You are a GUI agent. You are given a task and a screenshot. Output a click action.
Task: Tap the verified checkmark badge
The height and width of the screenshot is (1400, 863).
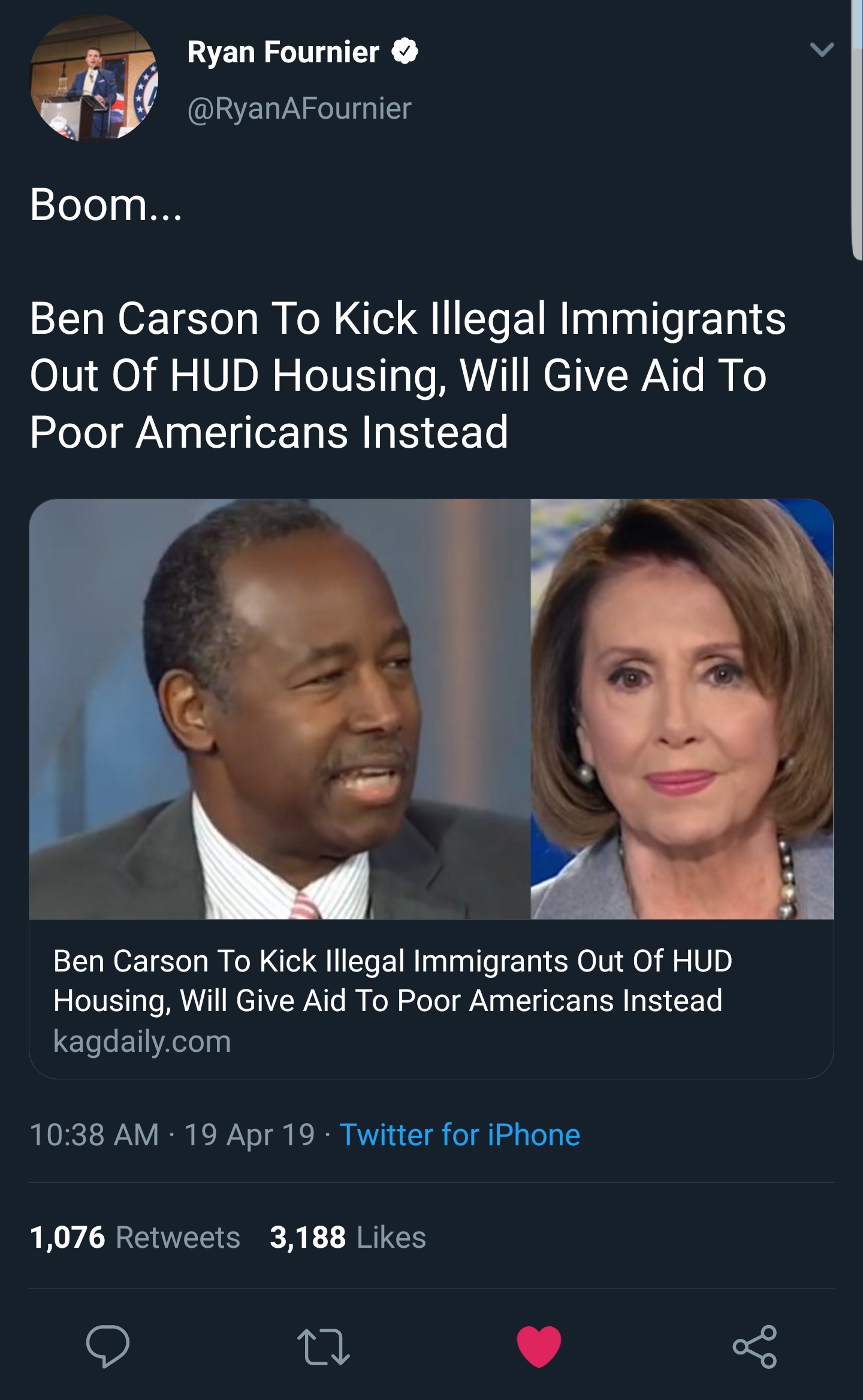point(405,52)
